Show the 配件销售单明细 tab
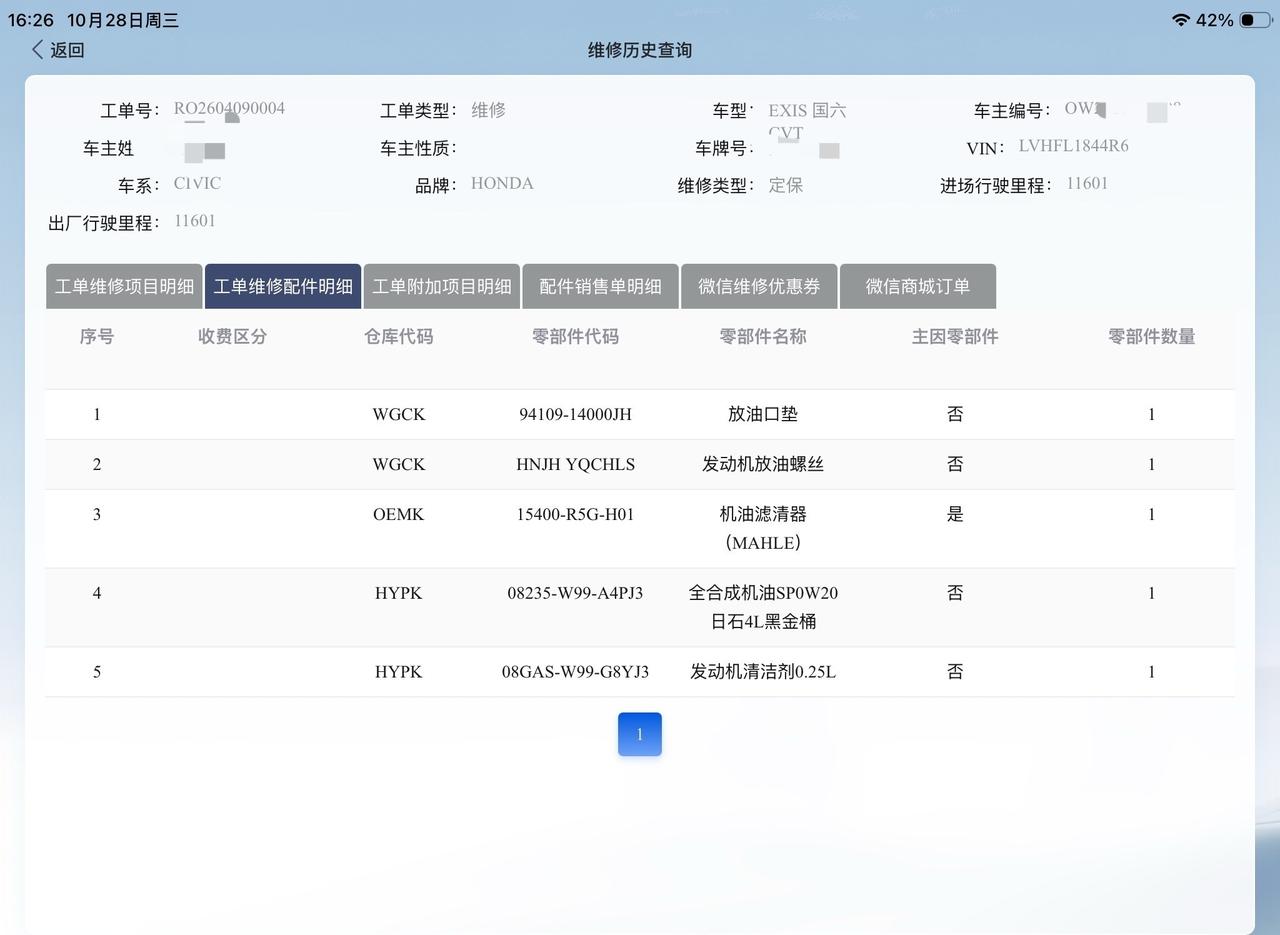Image resolution: width=1280 pixels, height=935 pixels. [600, 286]
